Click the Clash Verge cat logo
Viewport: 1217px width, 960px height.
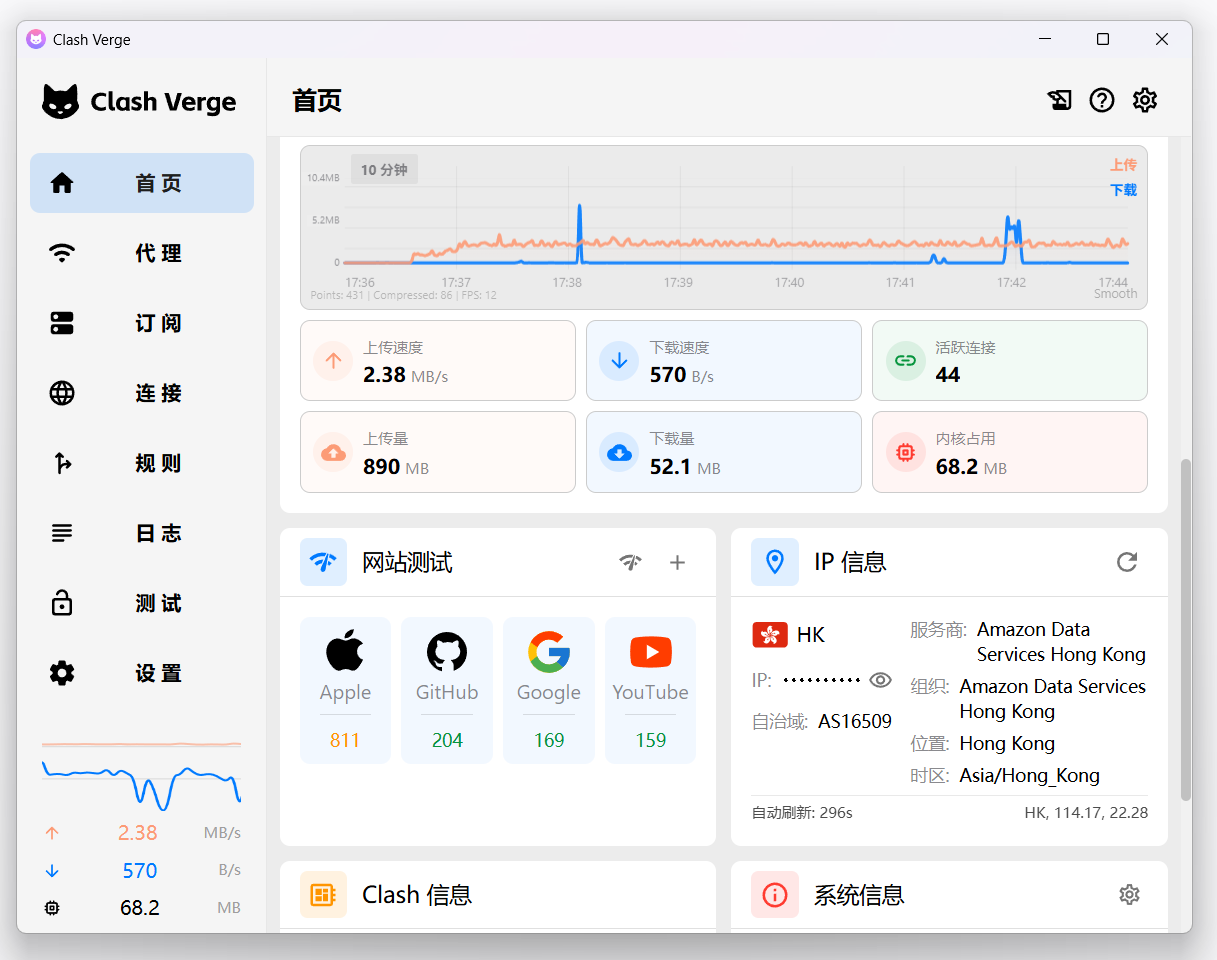point(59,101)
